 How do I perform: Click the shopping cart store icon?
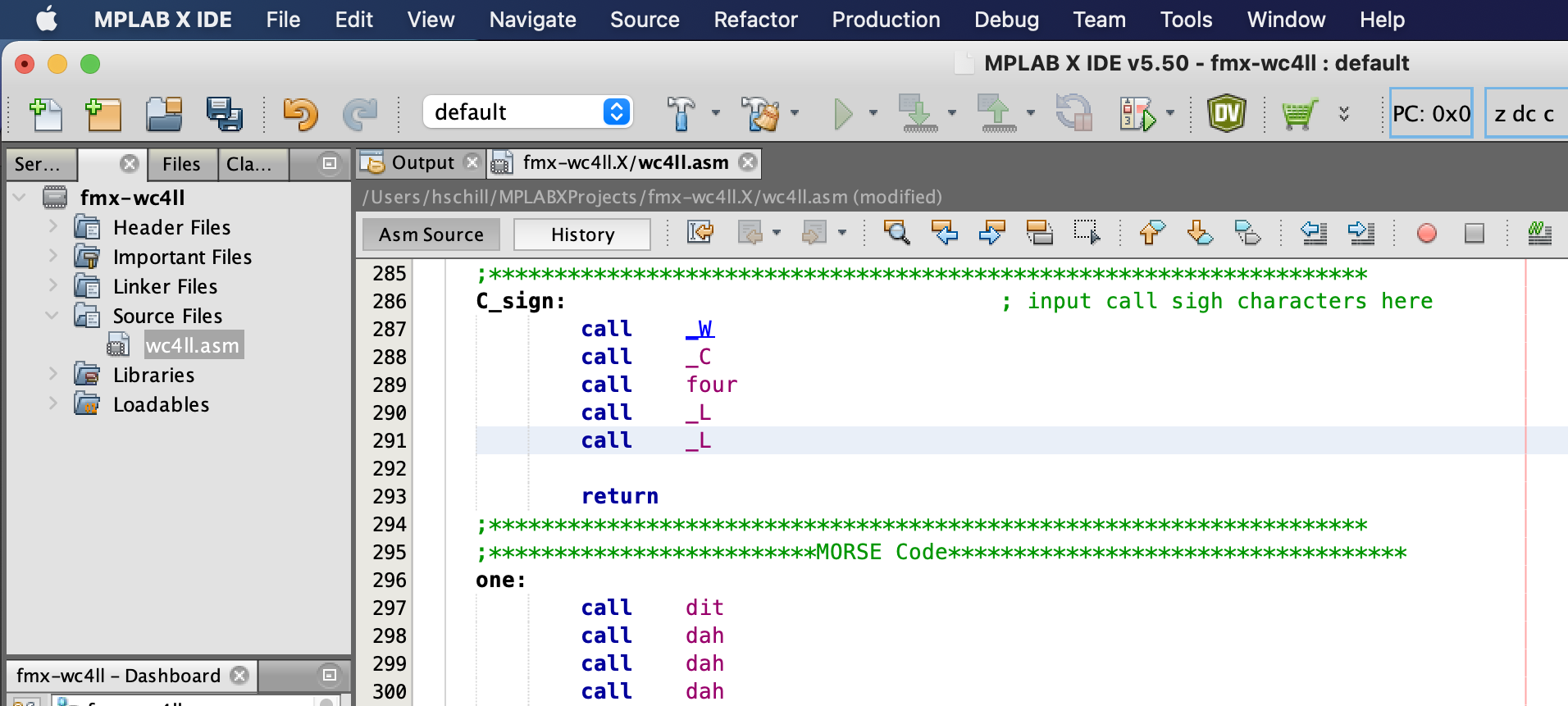coord(1299,114)
